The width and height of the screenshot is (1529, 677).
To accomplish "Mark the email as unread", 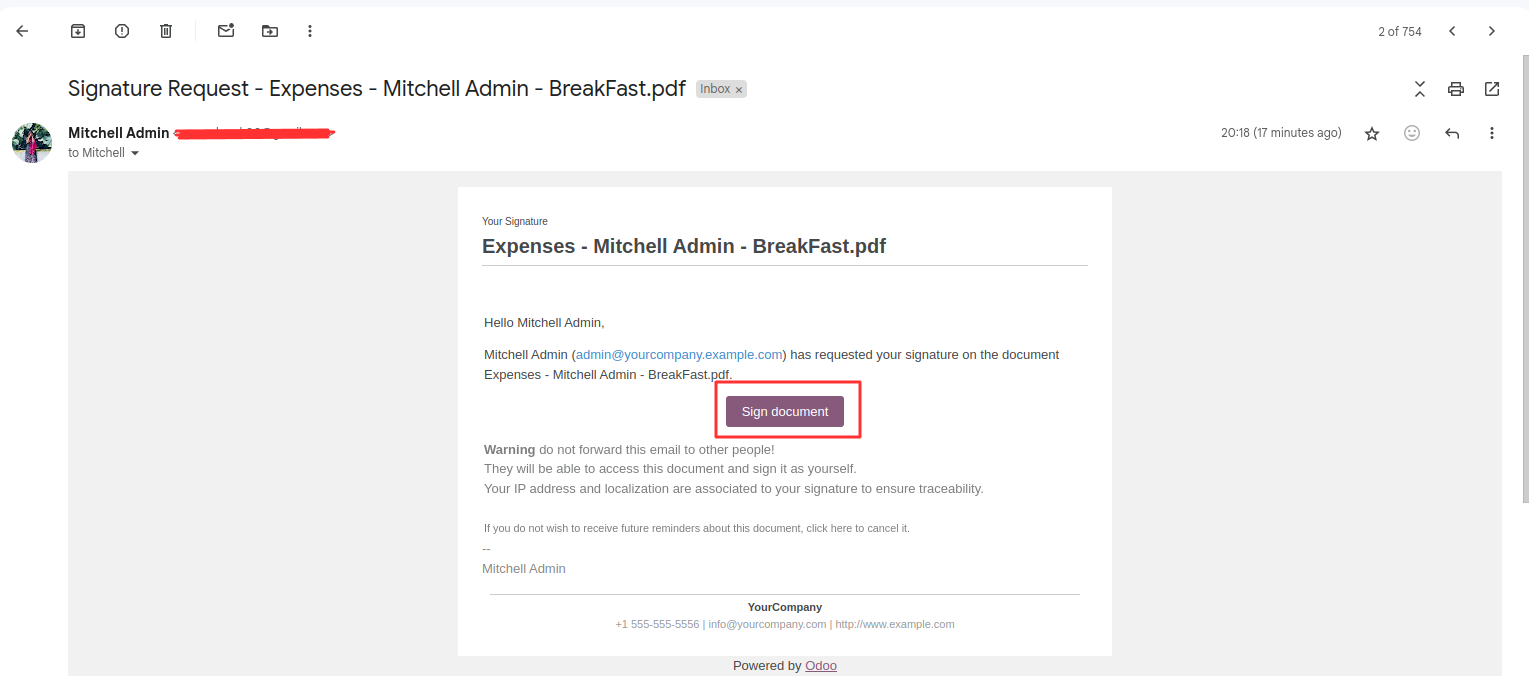I will click(226, 31).
